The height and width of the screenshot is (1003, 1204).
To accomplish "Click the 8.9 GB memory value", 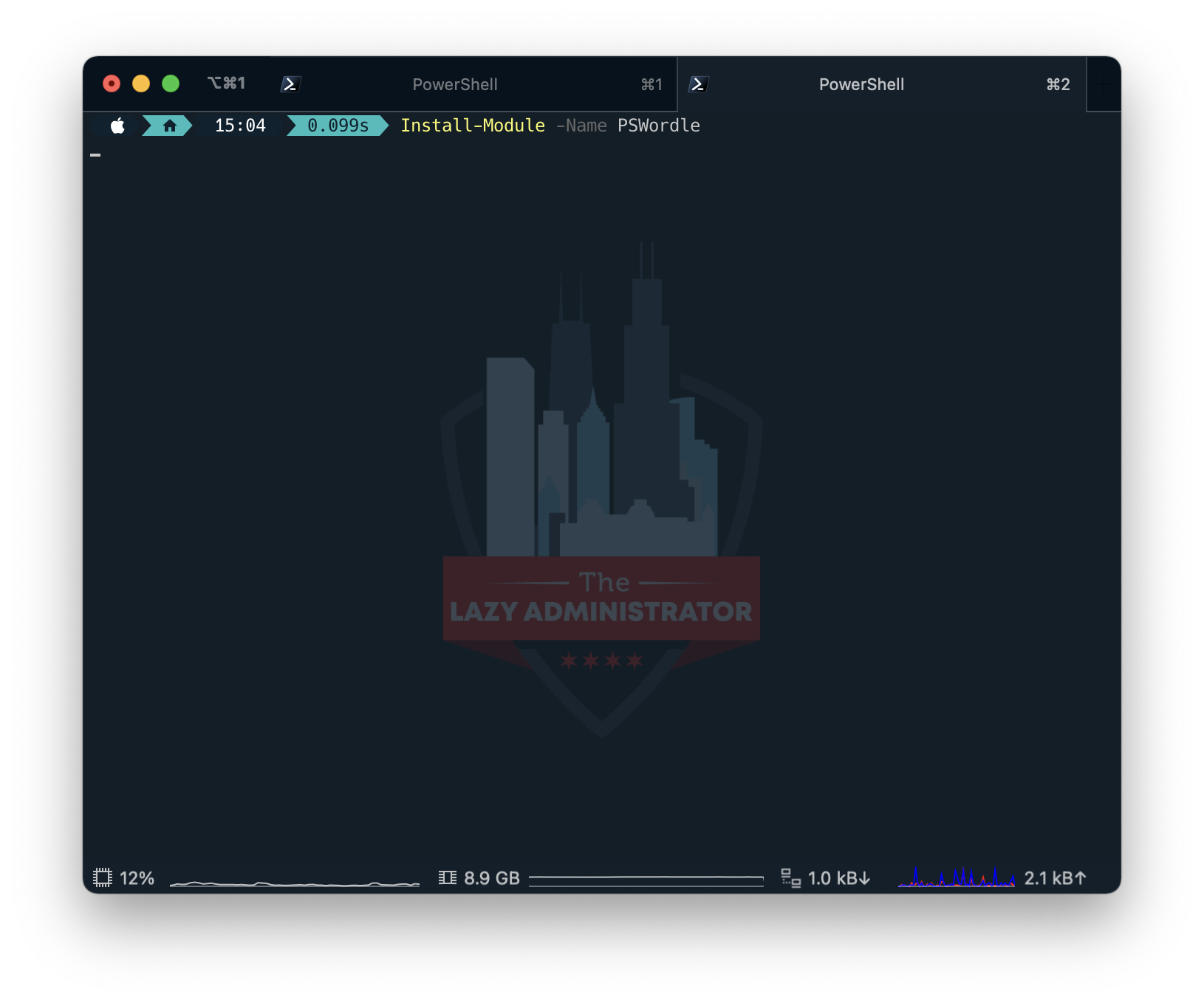I will [x=492, y=878].
